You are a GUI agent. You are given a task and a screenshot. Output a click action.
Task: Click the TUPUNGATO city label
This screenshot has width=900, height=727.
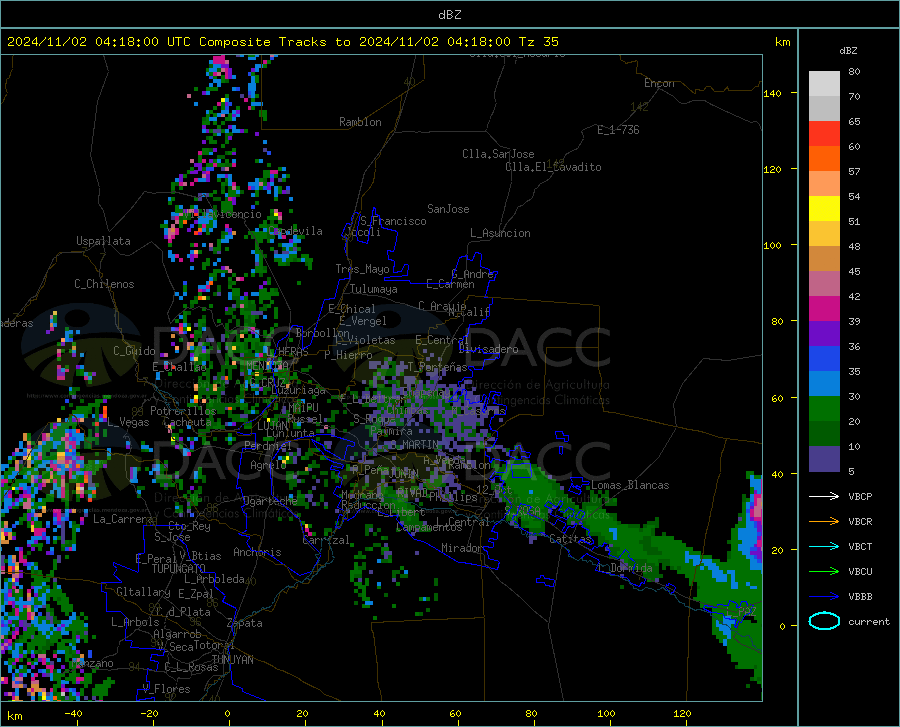[x=179, y=569]
